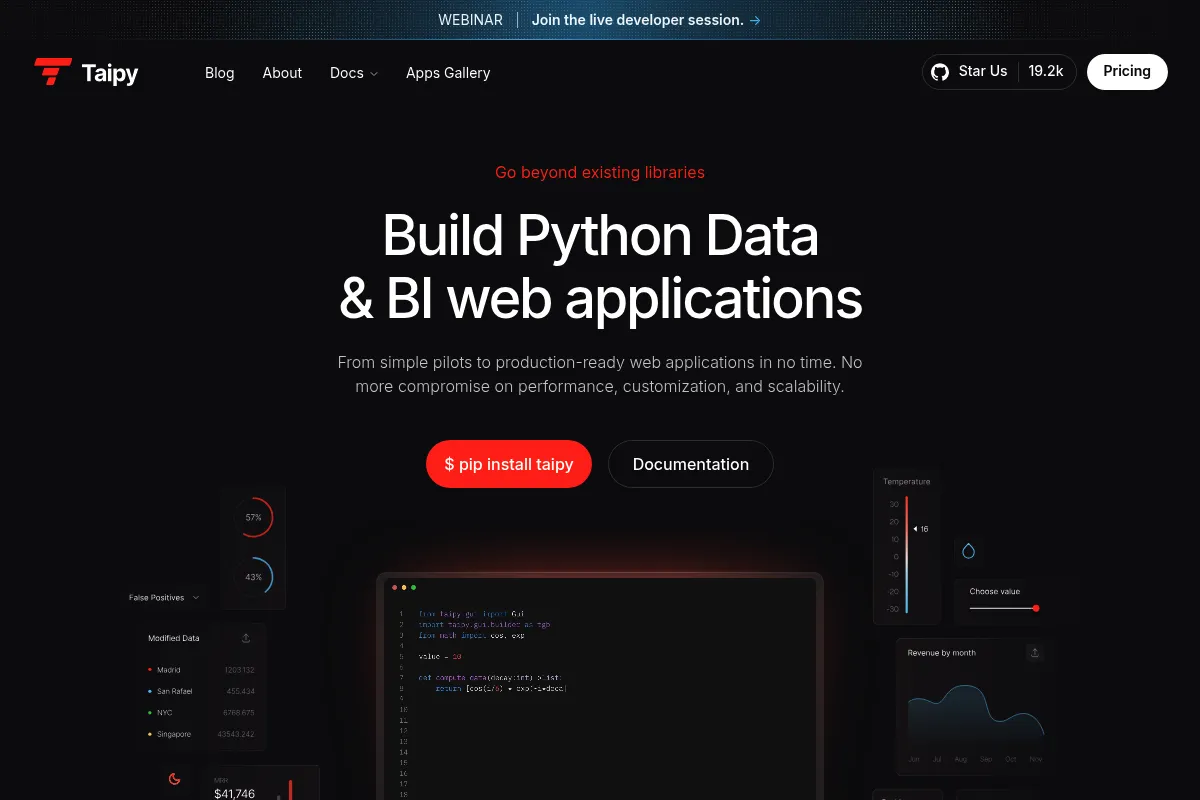This screenshot has width=1200, height=800.
Task: Click the 6768.675 value for NYC
Action: click(239, 713)
